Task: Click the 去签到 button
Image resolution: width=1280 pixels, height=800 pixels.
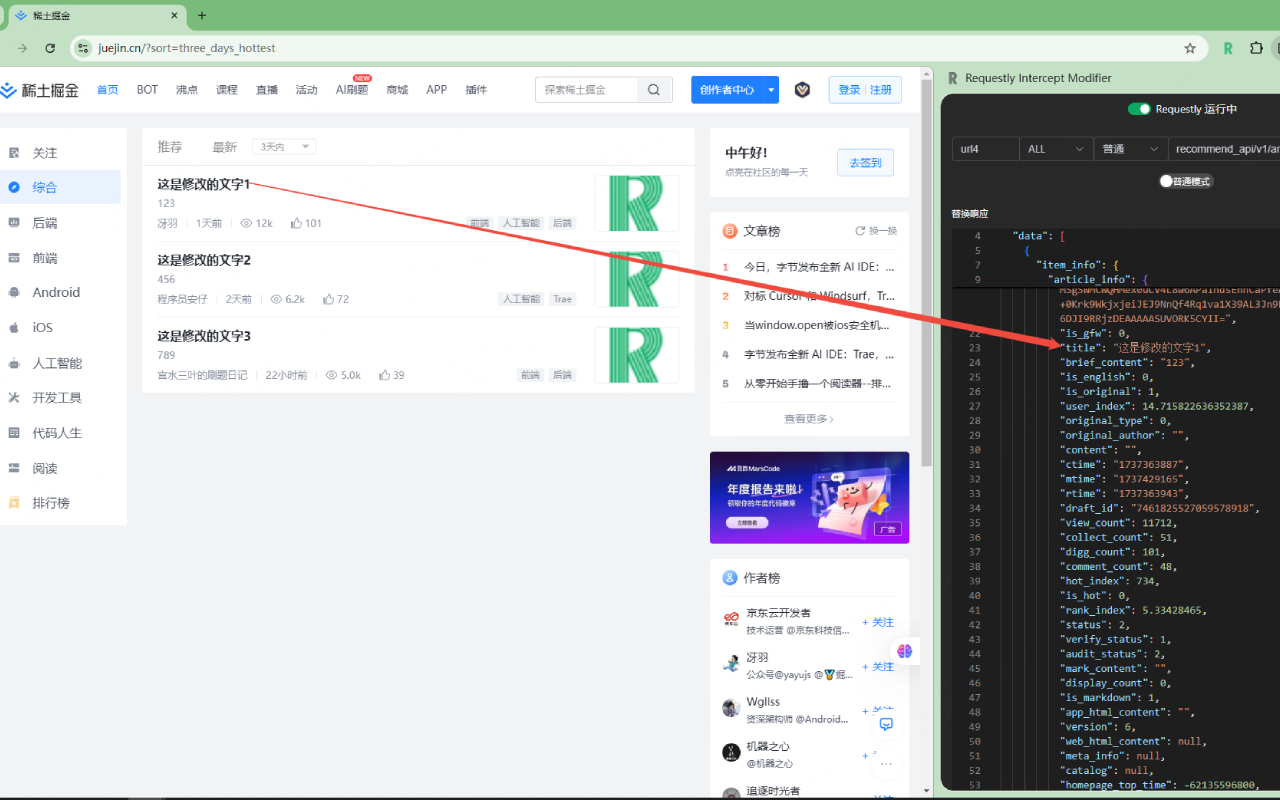Action: pos(865,163)
